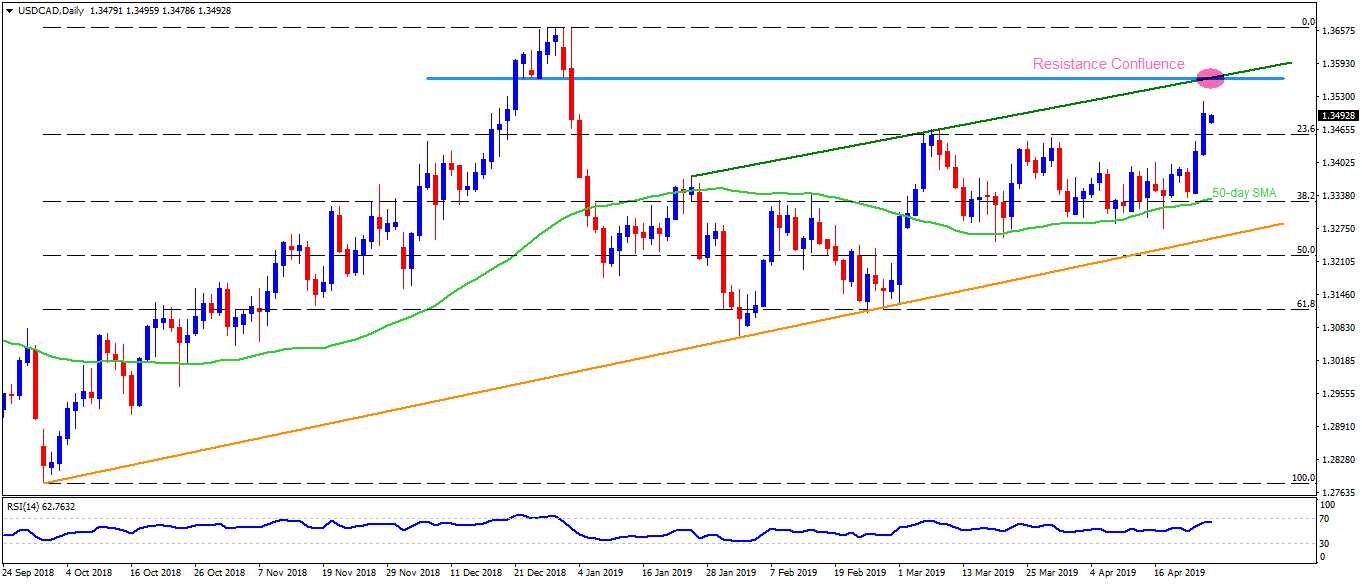This screenshot has height=584, width=1362.
Task: Click the 61.8 Fibonacci level label
Action: click(1303, 303)
